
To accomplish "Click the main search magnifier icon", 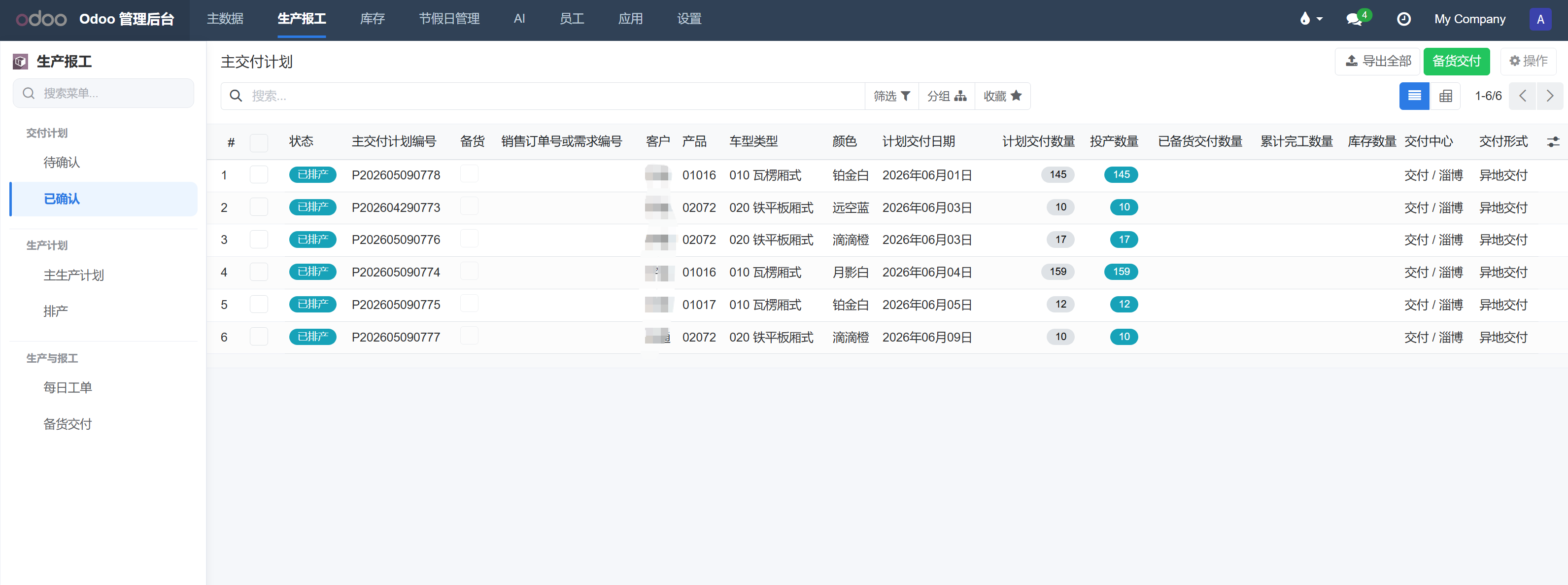I will (x=236, y=96).
